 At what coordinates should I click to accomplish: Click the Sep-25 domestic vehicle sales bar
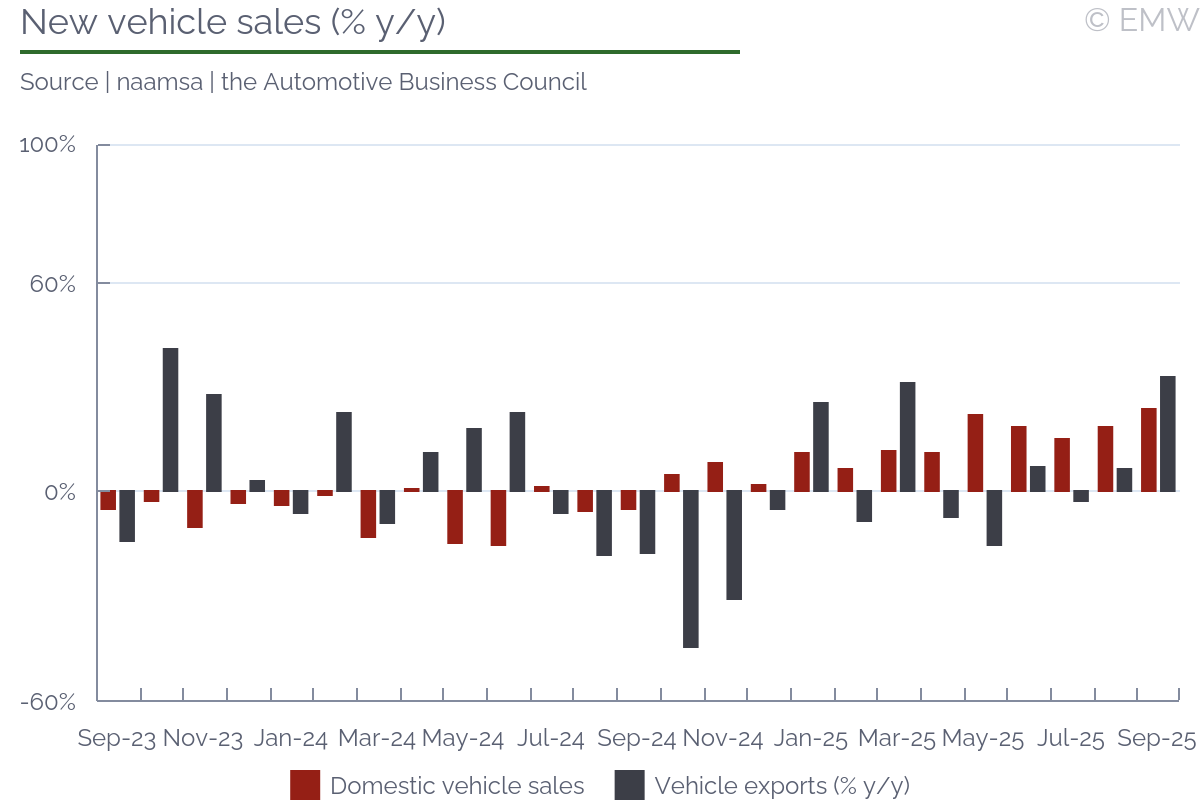(1148, 450)
